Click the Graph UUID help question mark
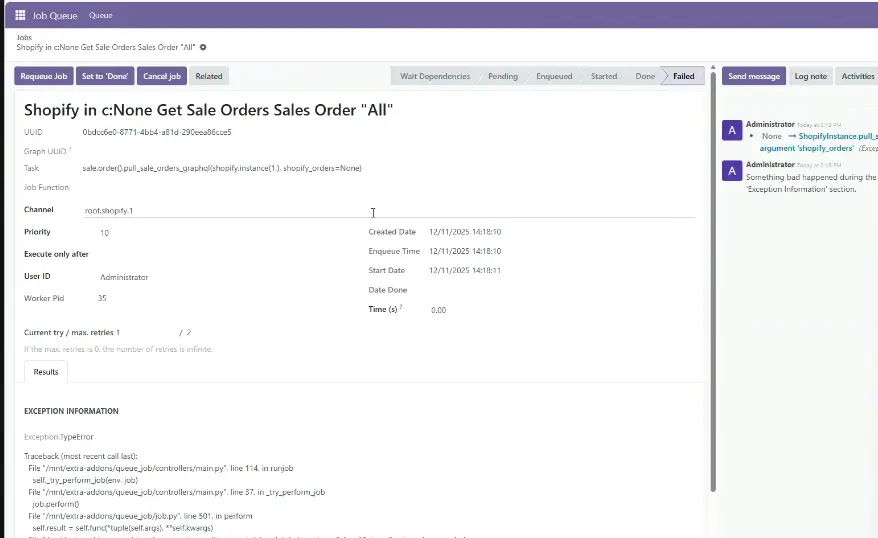The width and height of the screenshot is (878, 538). (x=70, y=149)
